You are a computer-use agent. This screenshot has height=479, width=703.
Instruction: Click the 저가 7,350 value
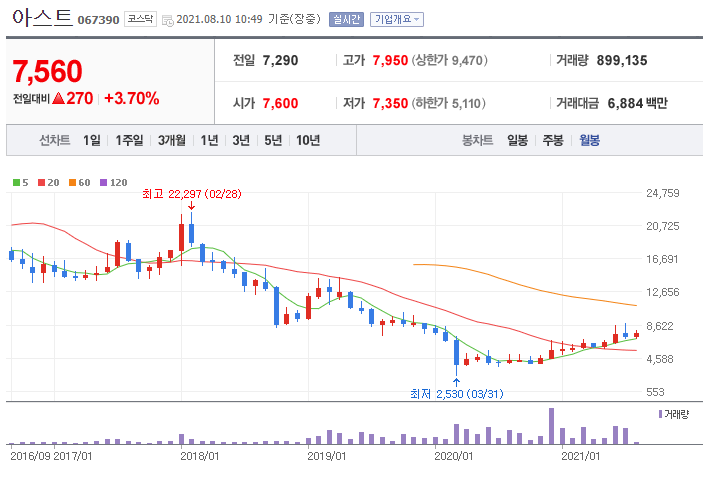coord(390,103)
